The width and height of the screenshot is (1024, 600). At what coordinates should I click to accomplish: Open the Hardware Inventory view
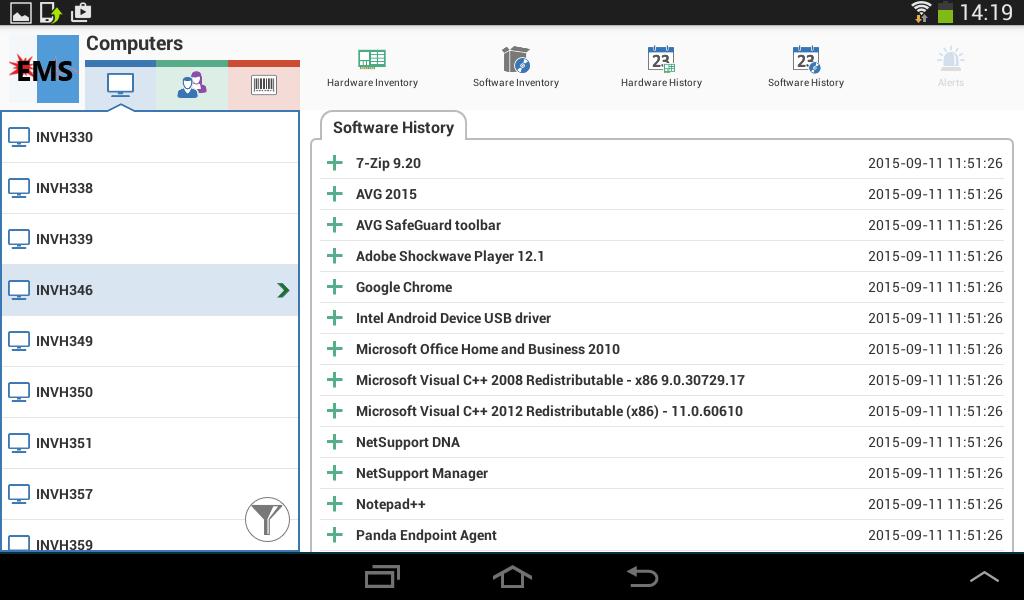point(372,67)
